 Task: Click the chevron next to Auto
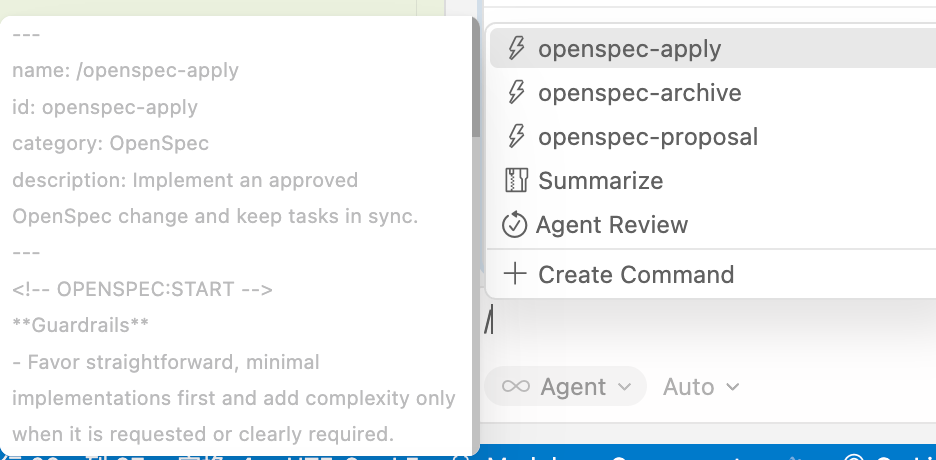(x=733, y=387)
